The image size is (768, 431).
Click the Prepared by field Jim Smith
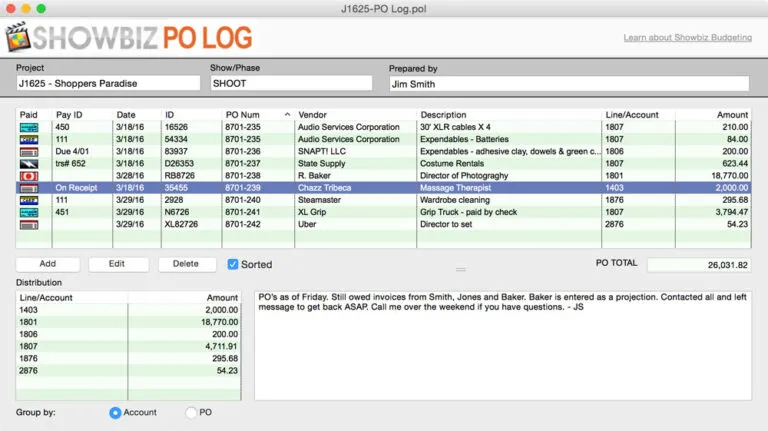point(569,84)
